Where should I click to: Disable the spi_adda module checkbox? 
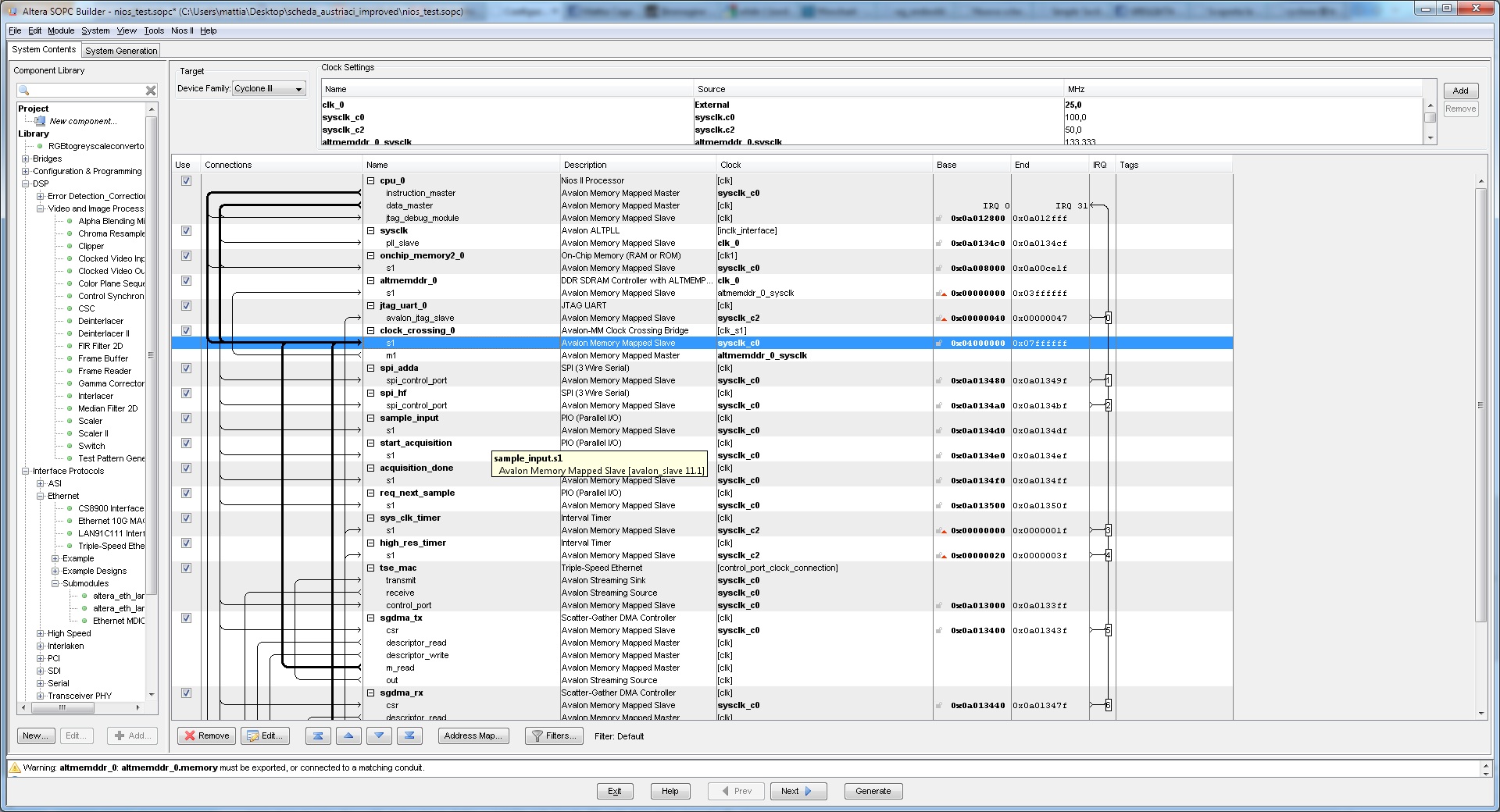[x=186, y=368]
